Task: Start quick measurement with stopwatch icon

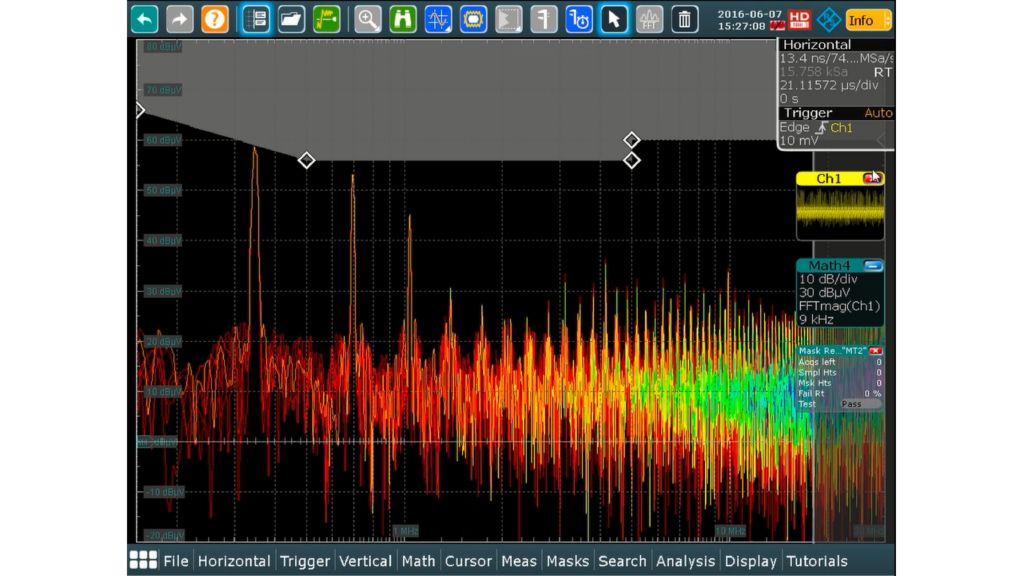Action: (579, 20)
